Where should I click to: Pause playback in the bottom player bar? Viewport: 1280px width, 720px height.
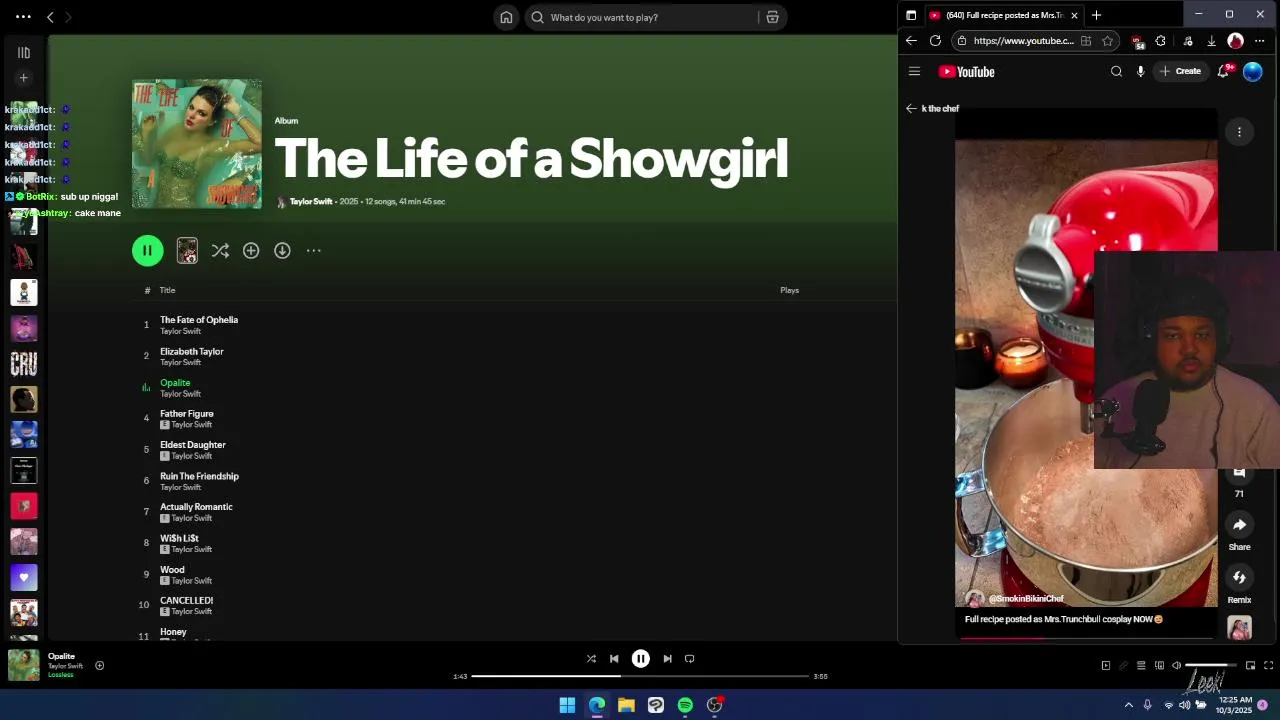tap(641, 659)
